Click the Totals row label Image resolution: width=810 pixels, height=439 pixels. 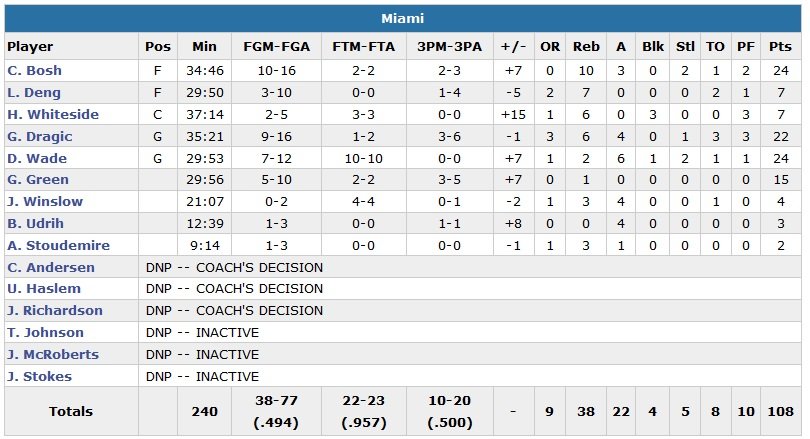click(70, 411)
